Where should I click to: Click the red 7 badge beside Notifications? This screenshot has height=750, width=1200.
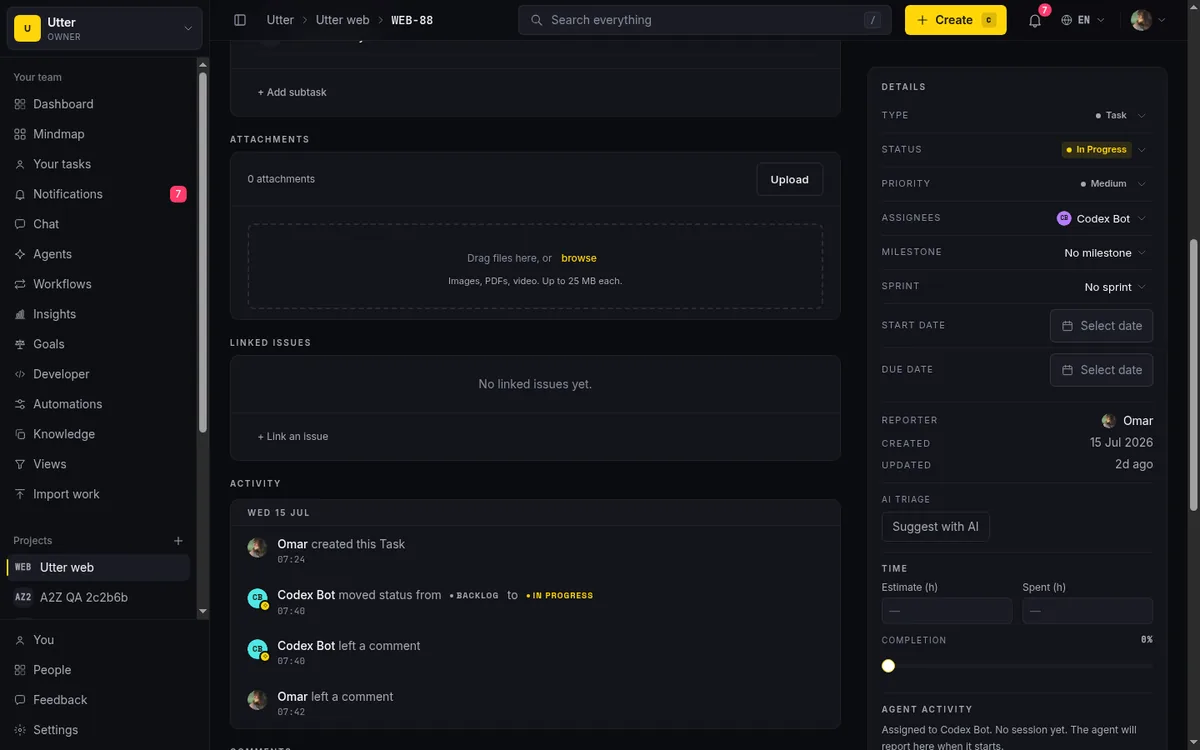(178, 194)
